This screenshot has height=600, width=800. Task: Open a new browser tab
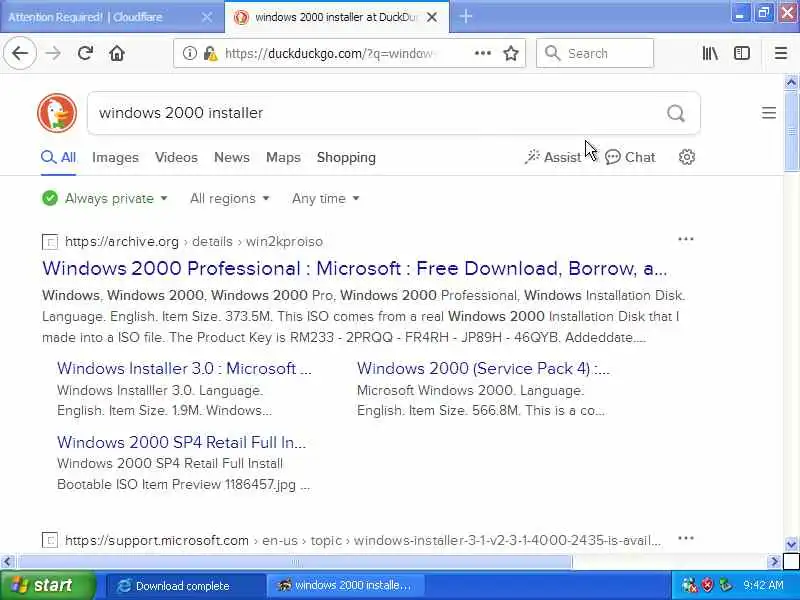pyautogui.click(x=465, y=17)
